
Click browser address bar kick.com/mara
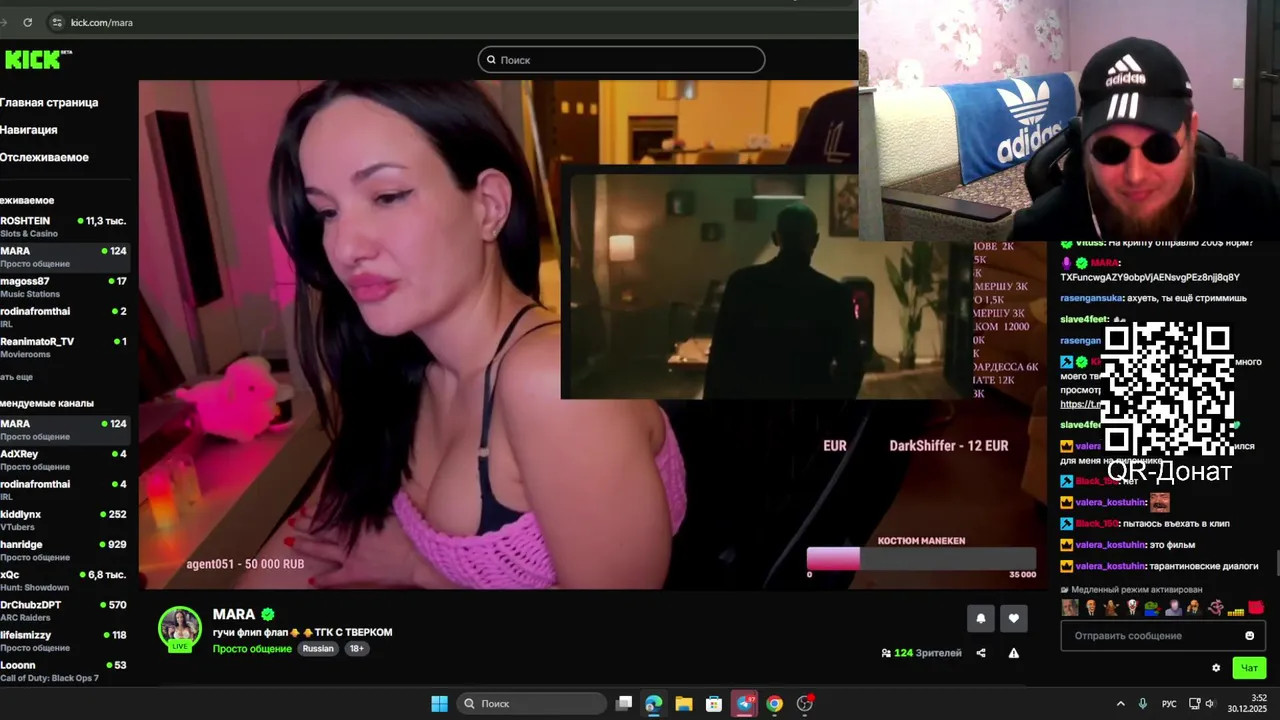(102, 22)
